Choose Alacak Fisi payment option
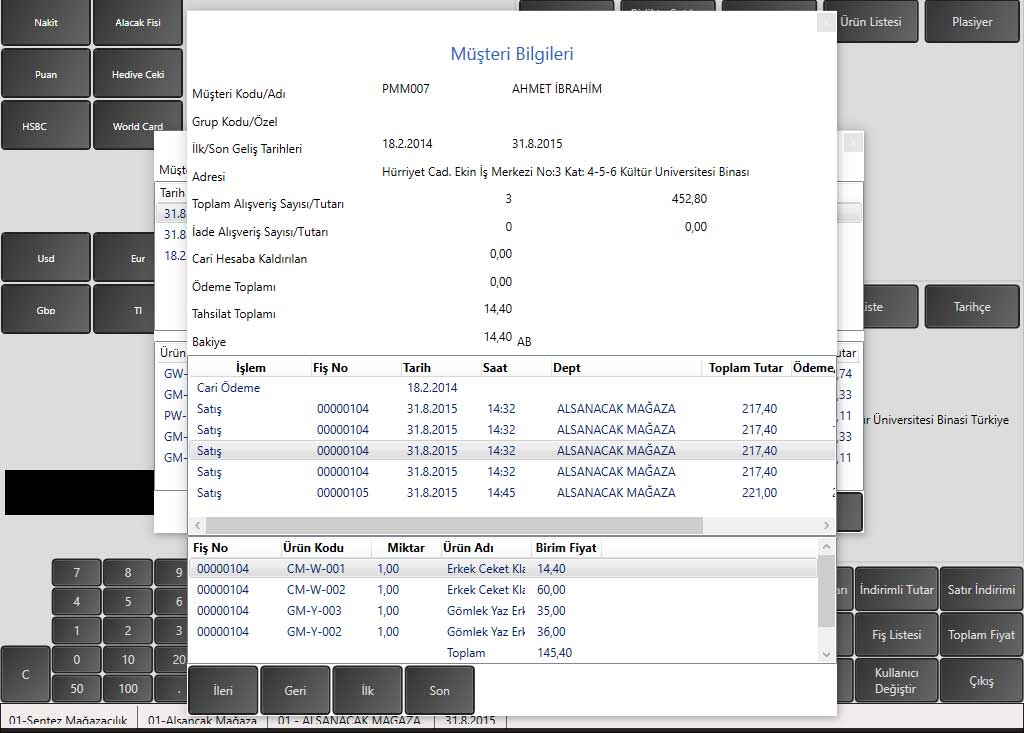 (138, 22)
